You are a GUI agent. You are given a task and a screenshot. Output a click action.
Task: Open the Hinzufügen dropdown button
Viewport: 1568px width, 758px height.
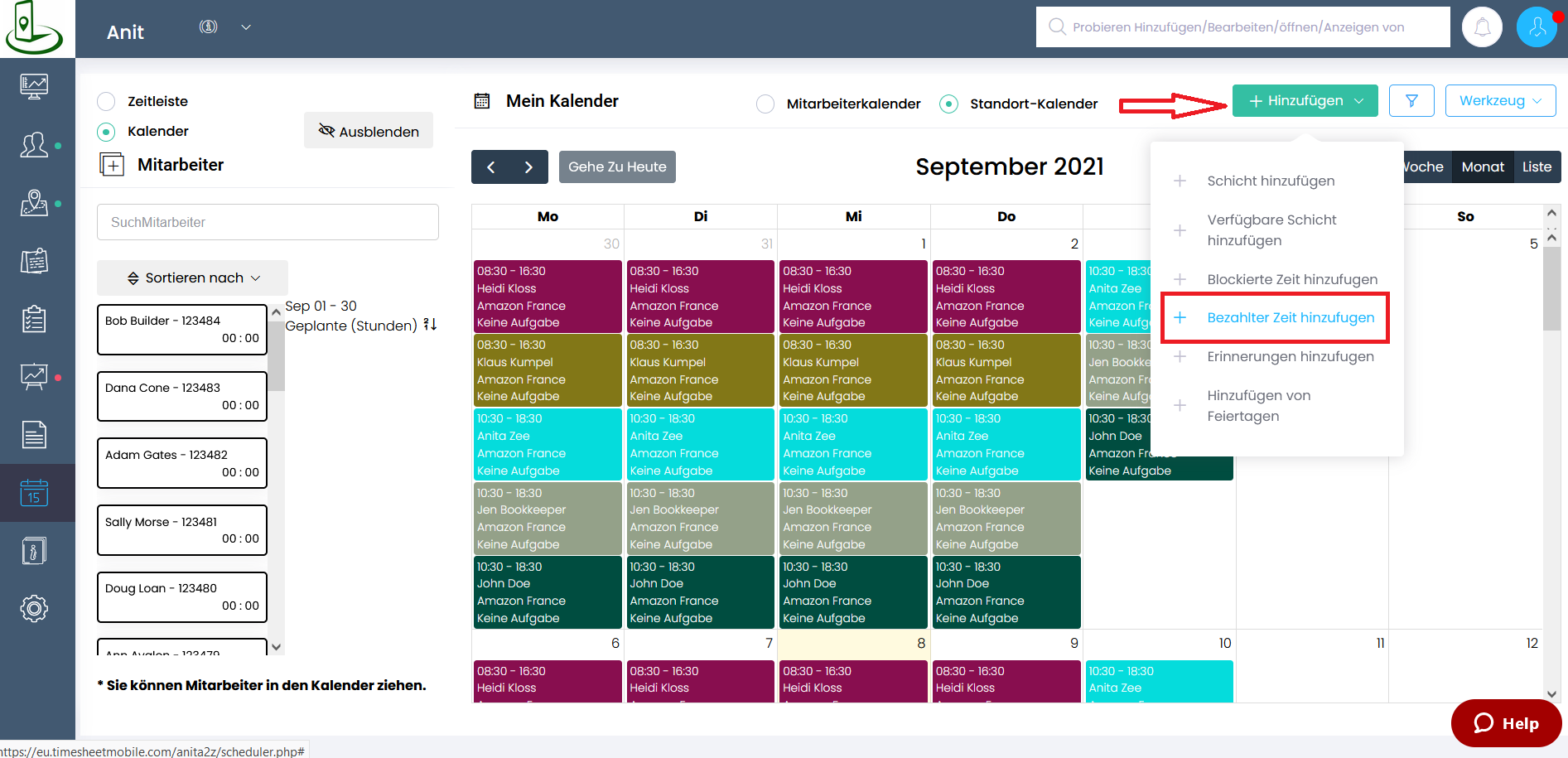(x=1305, y=101)
